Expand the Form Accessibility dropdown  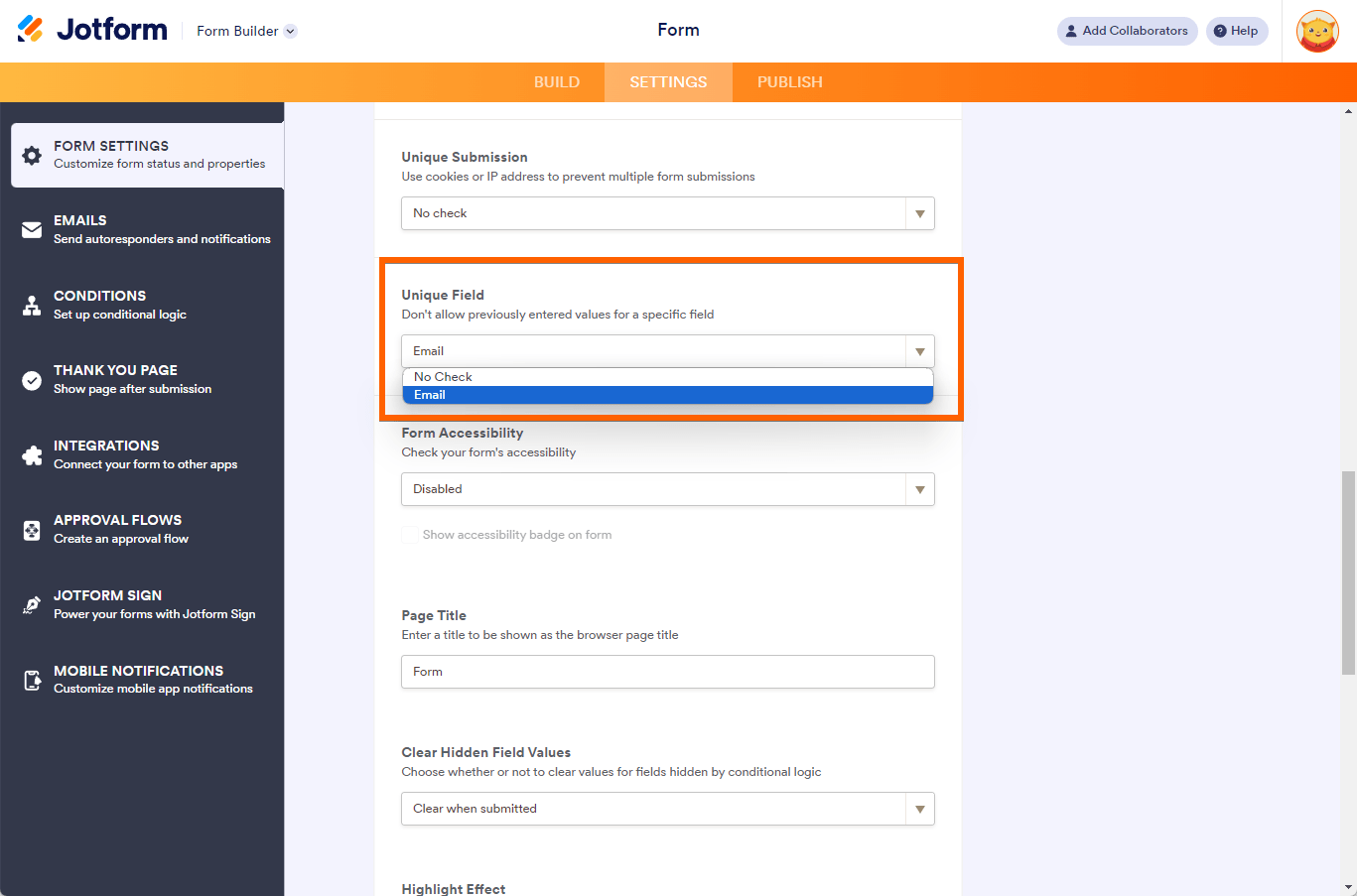(667, 489)
